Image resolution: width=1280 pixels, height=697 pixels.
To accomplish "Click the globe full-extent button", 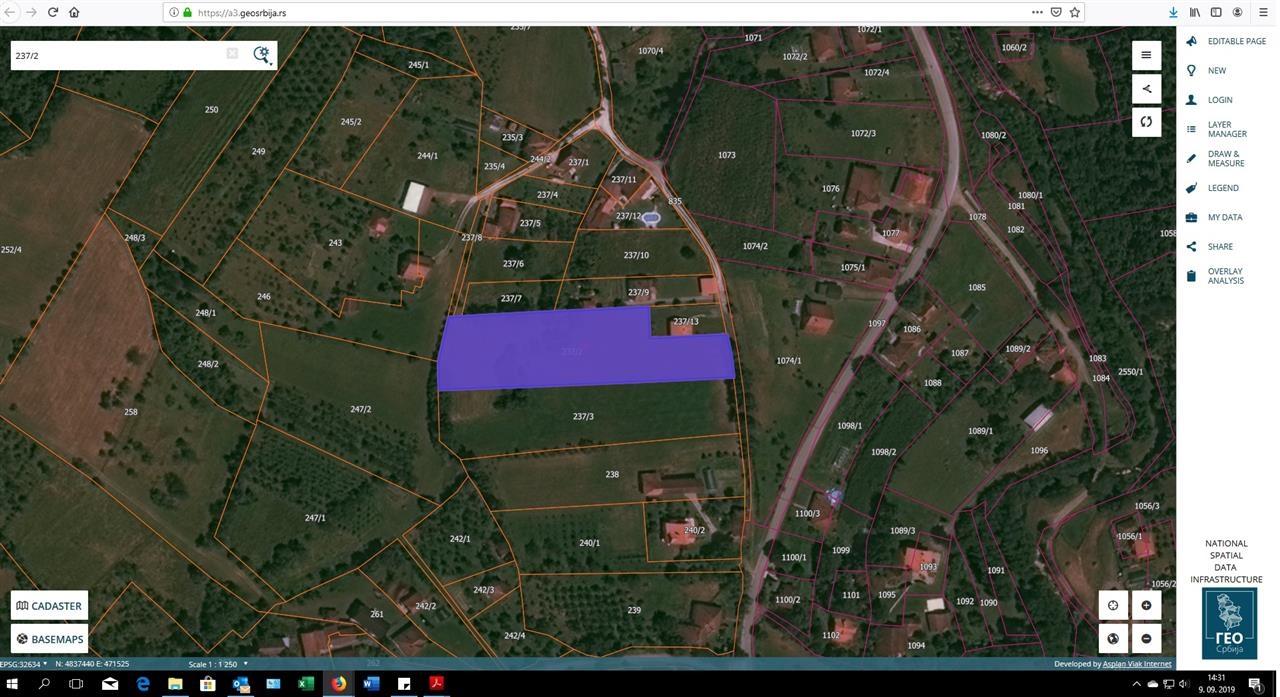I will 1113,638.
